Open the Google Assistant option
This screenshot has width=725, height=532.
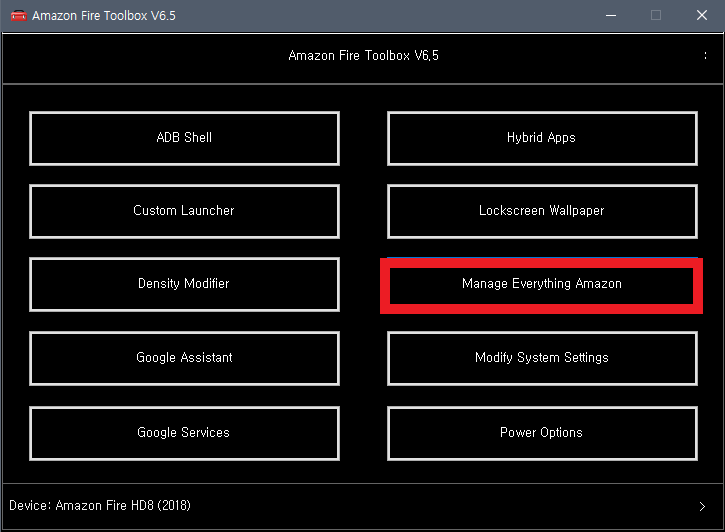[x=184, y=358]
